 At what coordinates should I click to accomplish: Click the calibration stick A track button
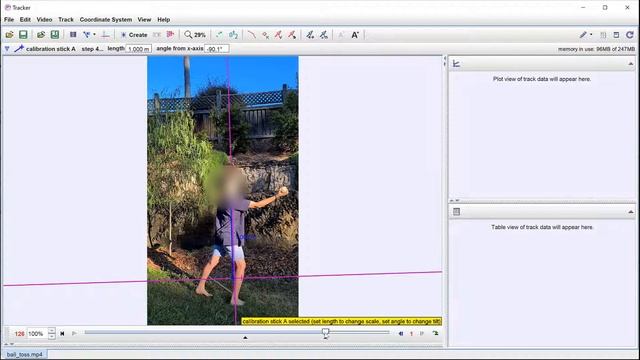pyautogui.click(x=45, y=49)
